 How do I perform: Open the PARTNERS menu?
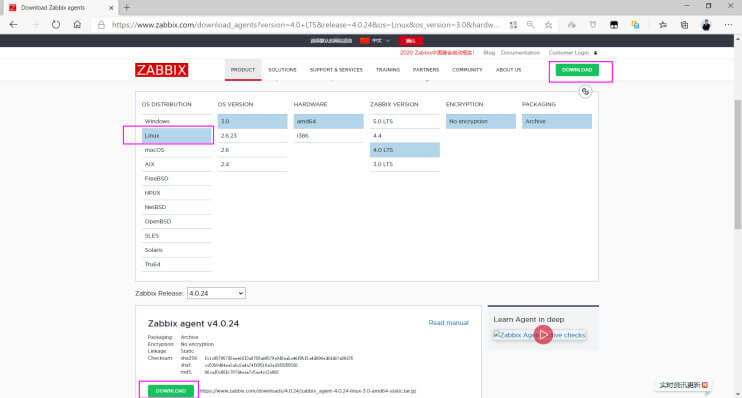[x=426, y=70]
